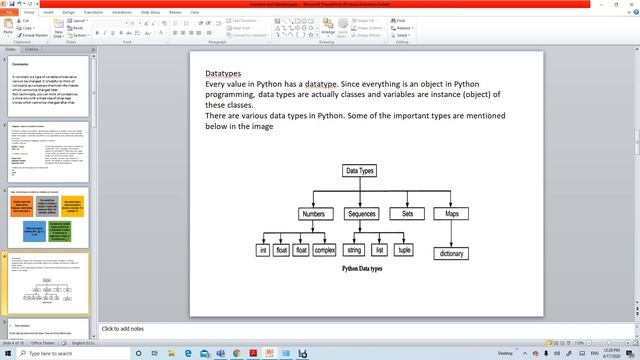Toggle Strikethrough formatting

point(129,33)
